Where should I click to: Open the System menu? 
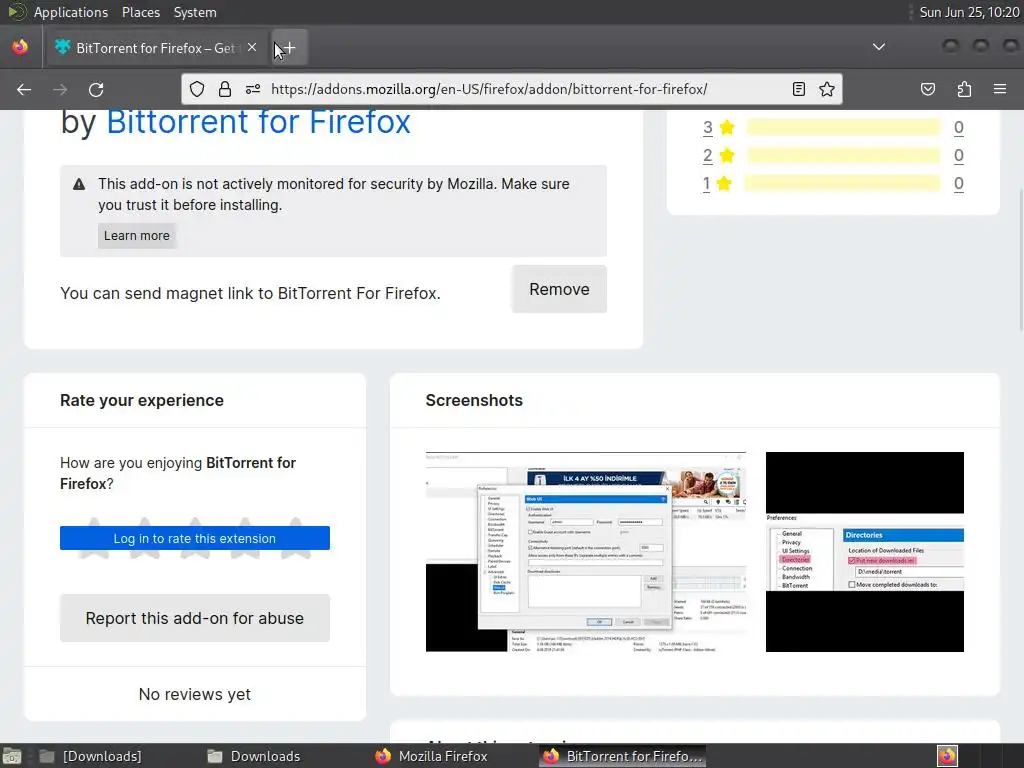[x=195, y=12]
